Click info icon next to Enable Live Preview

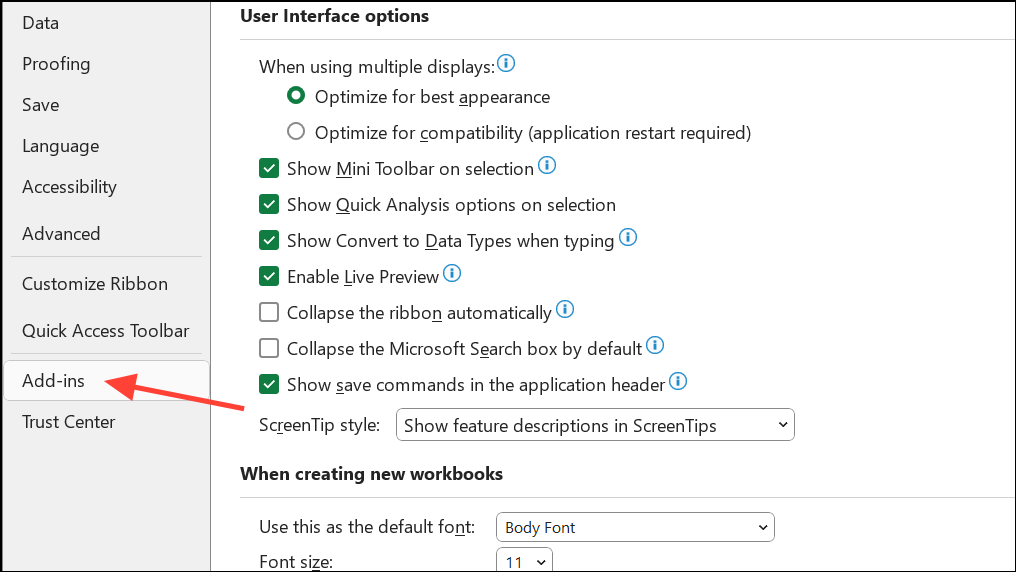point(452,273)
